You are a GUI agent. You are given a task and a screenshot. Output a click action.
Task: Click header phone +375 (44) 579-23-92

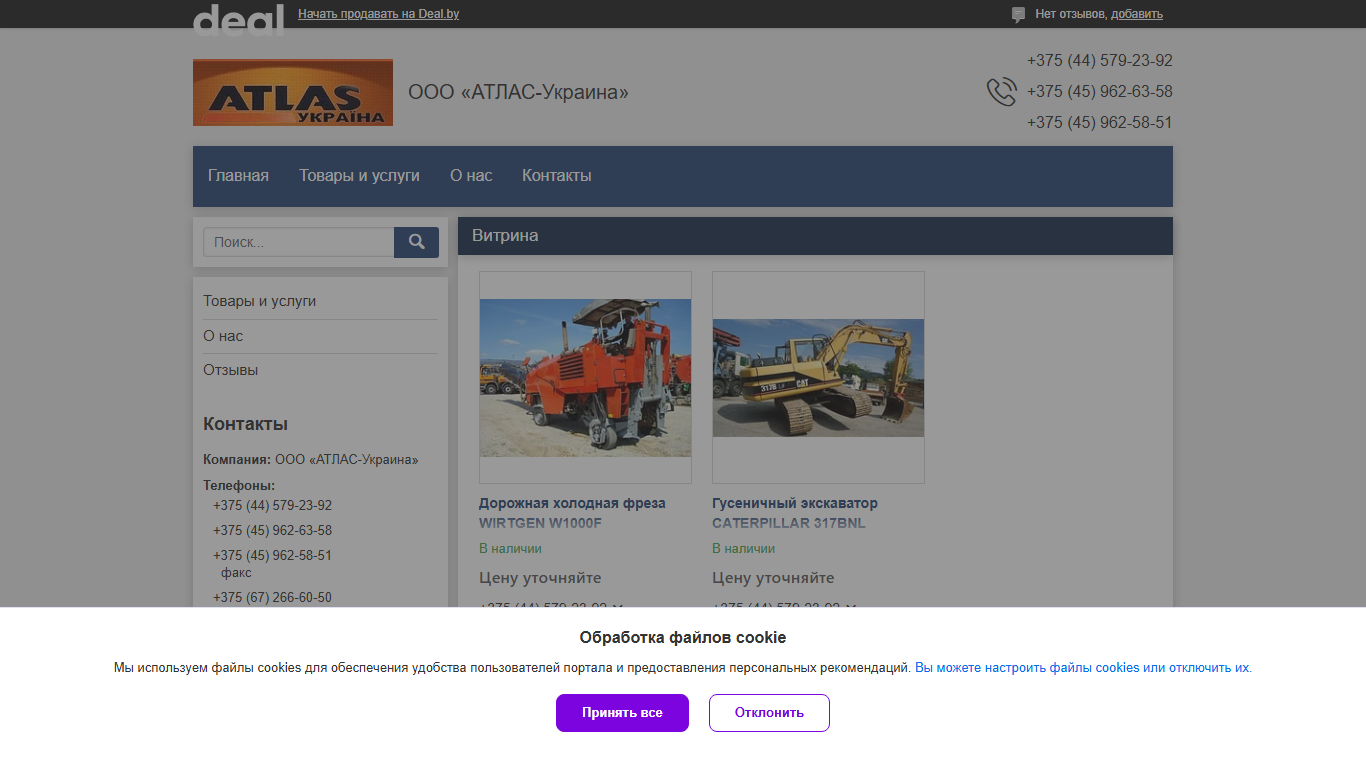click(x=1100, y=61)
